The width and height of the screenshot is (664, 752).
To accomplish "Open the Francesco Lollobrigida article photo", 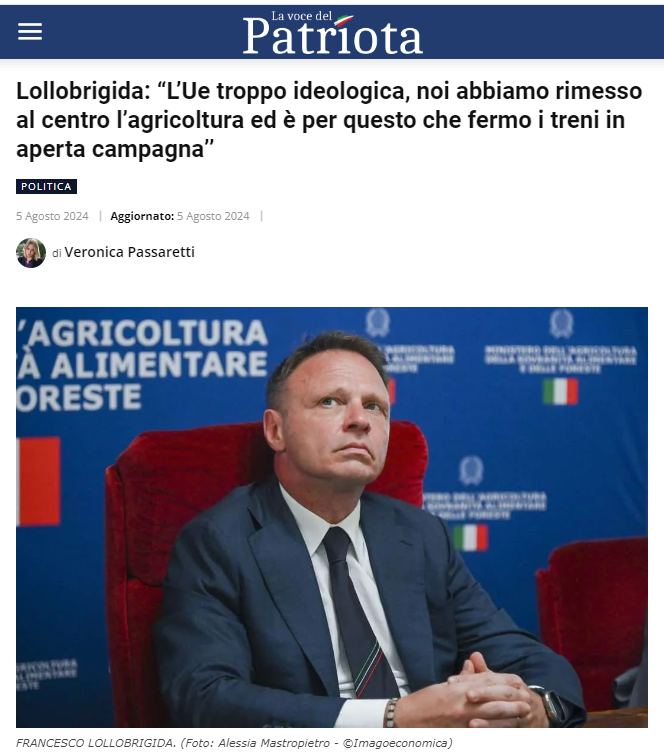I will [x=332, y=517].
